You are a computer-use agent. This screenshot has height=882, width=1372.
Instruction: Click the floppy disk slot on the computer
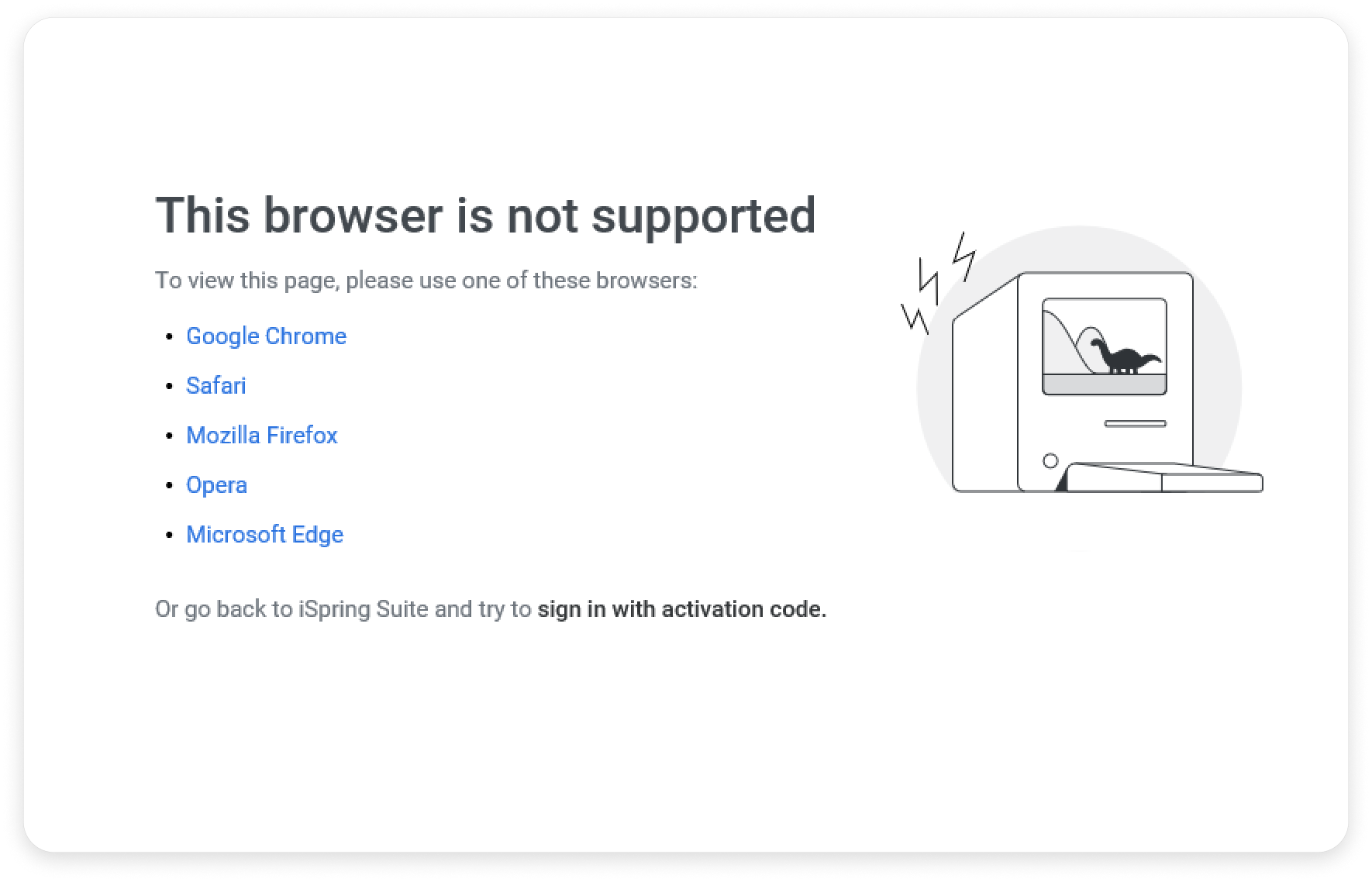pos(1135,424)
